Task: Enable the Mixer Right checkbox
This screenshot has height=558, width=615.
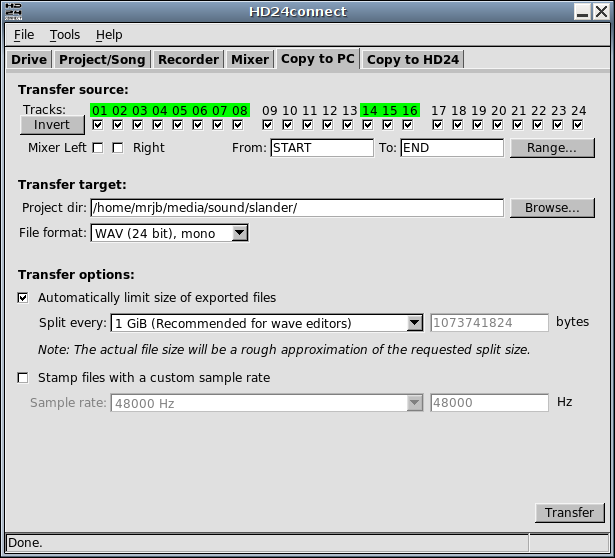Action: pyautogui.click(x=117, y=148)
